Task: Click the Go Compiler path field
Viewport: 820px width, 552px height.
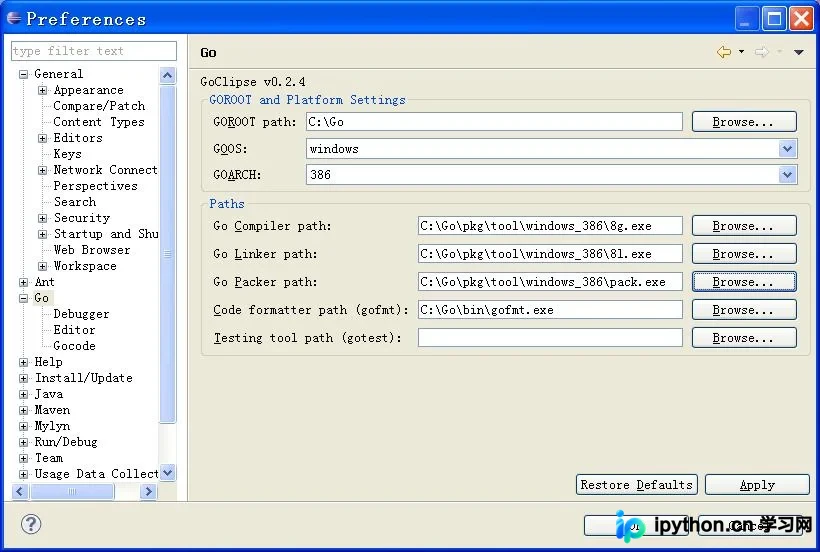Action: pyautogui.click(x=550, y=226)
